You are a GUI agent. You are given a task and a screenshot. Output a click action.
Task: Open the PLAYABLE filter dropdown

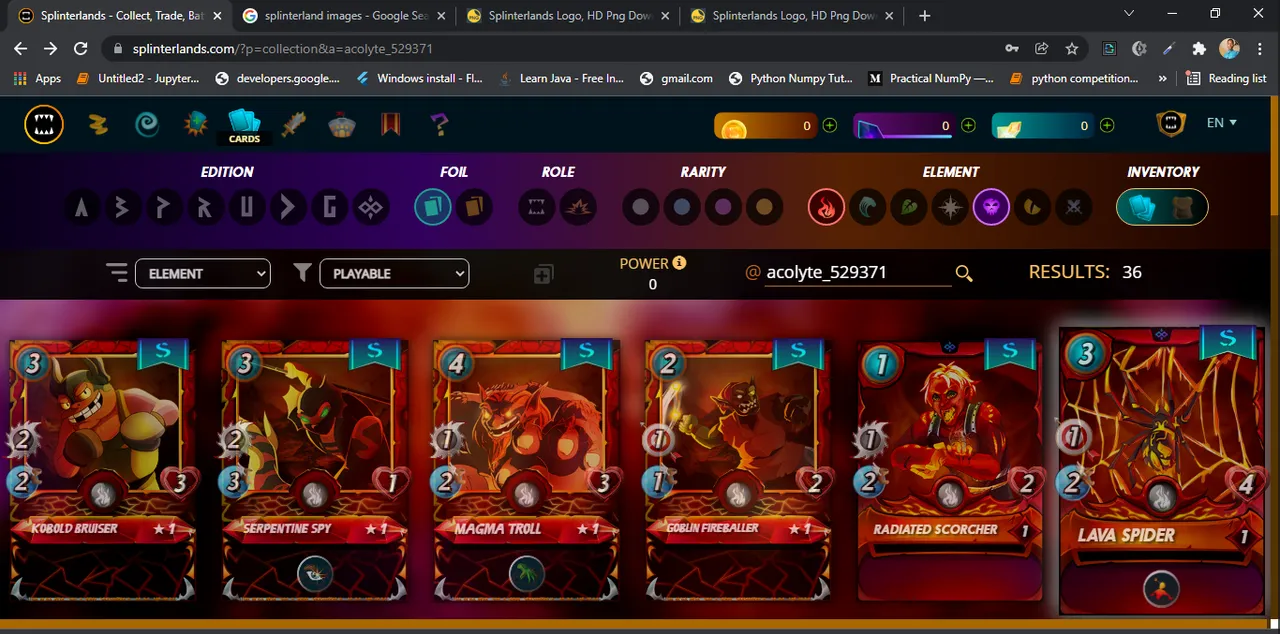pos(394,273)
